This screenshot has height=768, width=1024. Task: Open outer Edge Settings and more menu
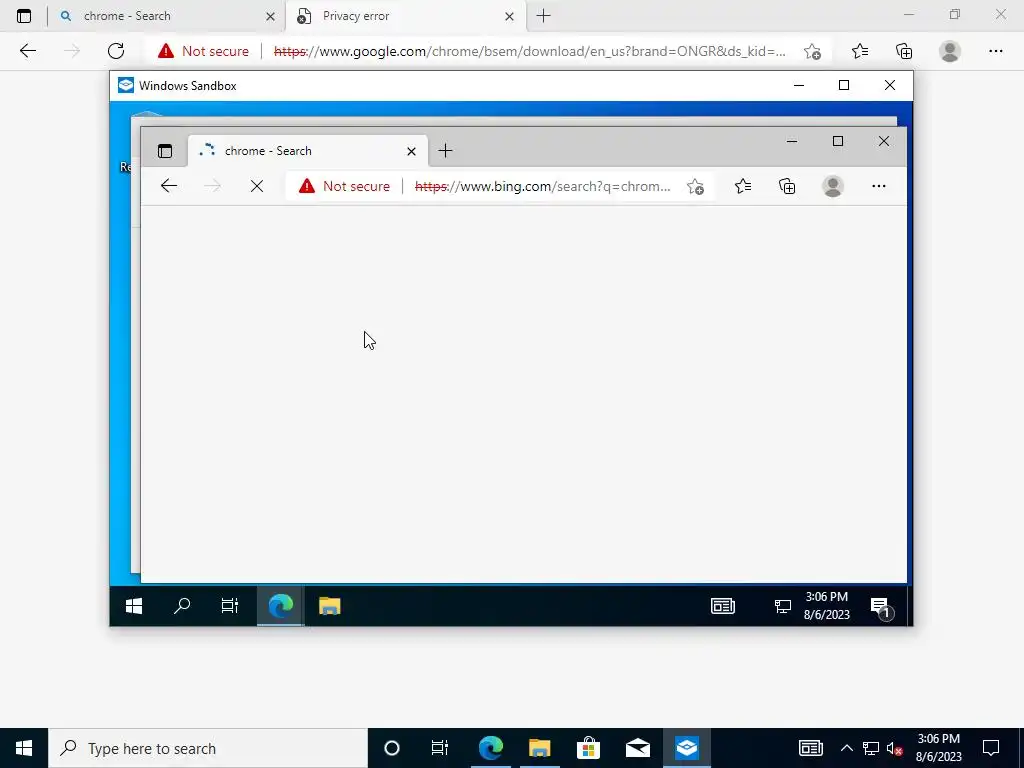995,51
